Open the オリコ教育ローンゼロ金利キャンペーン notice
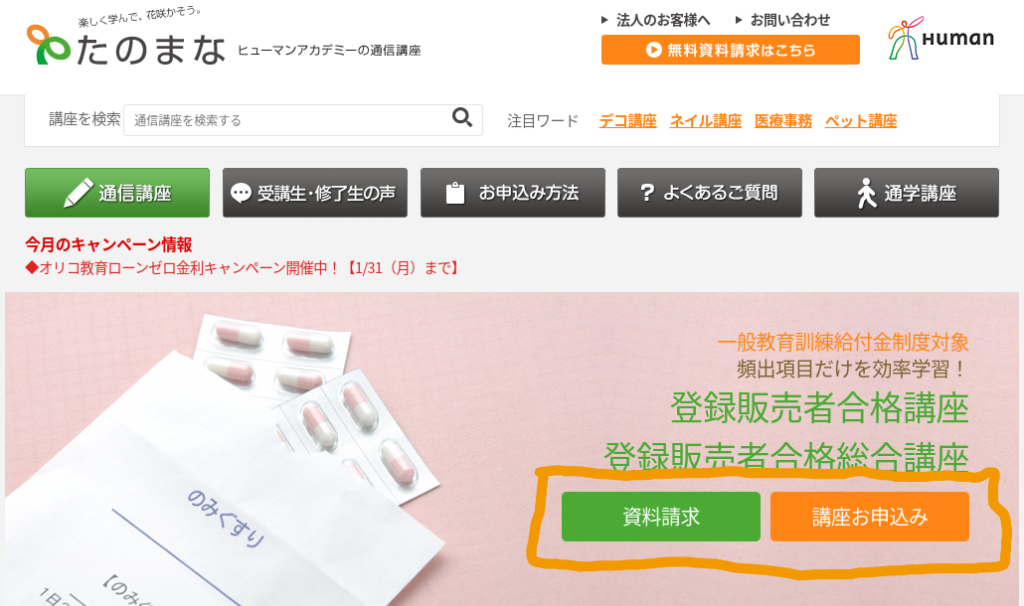The image size is (1024, 606). (243, 268)
